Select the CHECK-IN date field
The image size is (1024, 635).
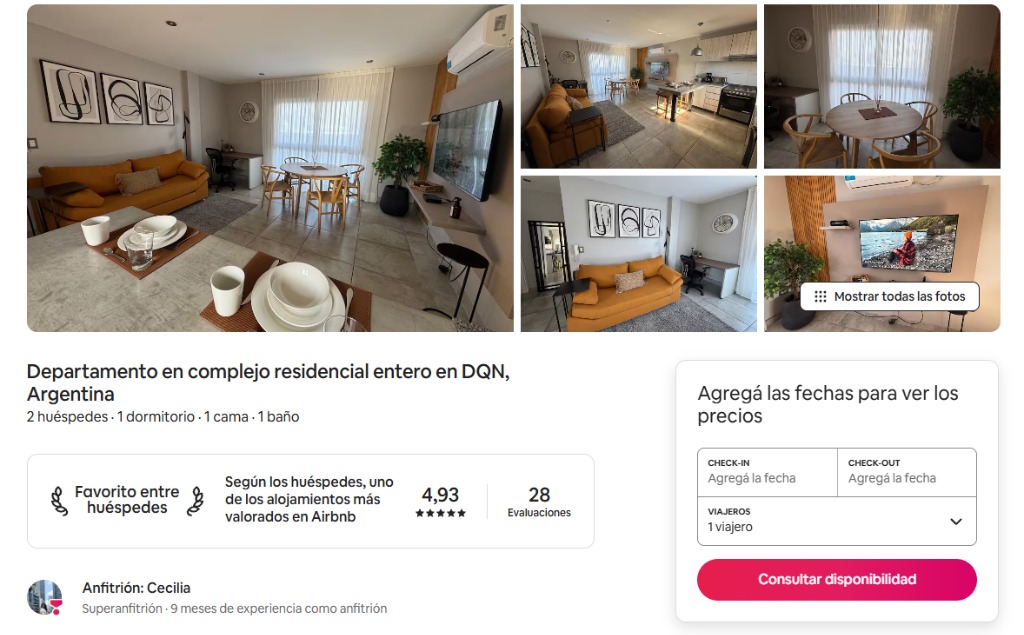click(767, 472)
